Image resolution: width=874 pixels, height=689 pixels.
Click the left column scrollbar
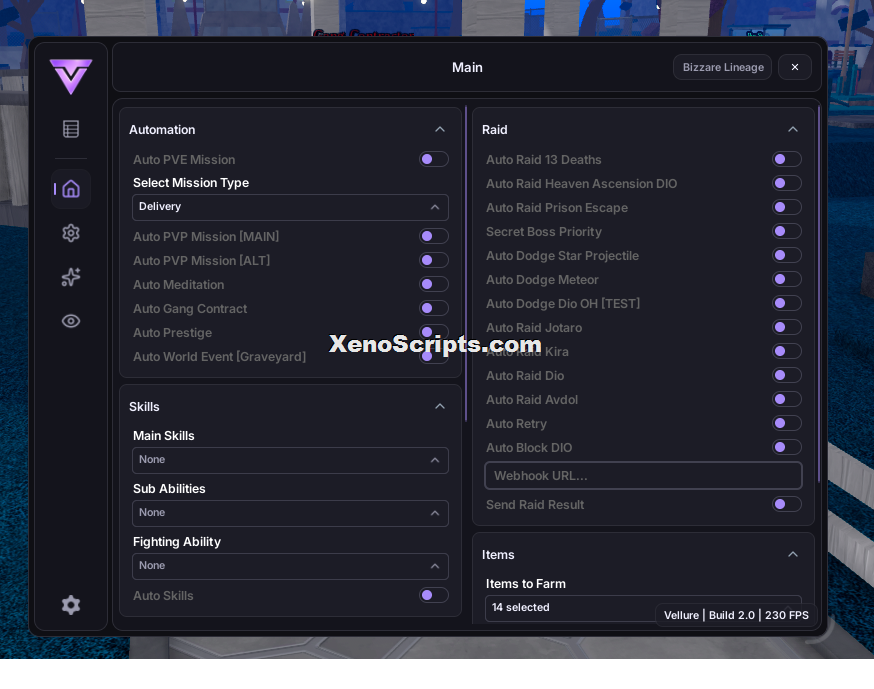(466, 264)
